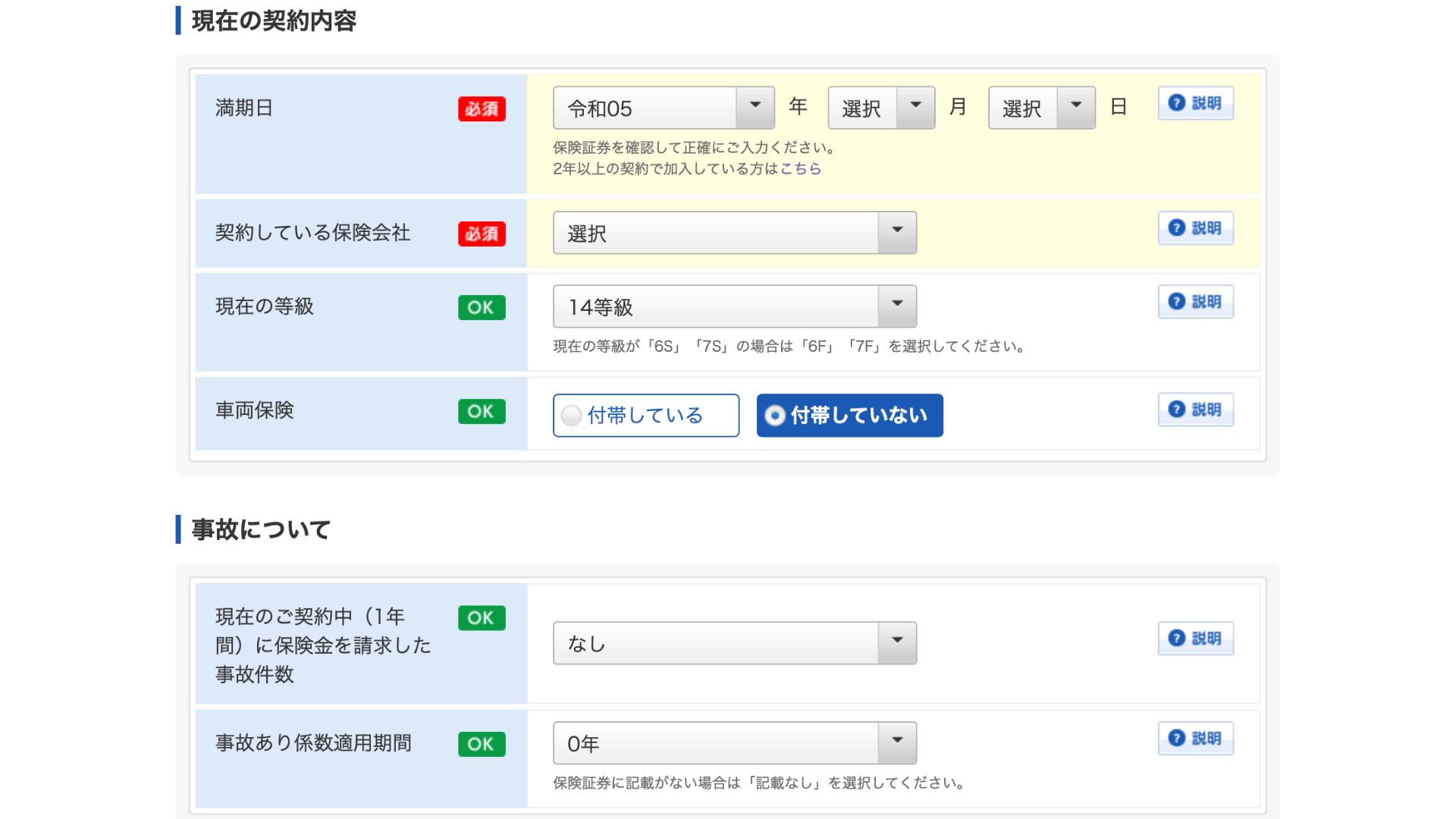This screenshot has height=819, width=1456.
Task: Select 付帯していない radio option
Action: pos(850,416)
